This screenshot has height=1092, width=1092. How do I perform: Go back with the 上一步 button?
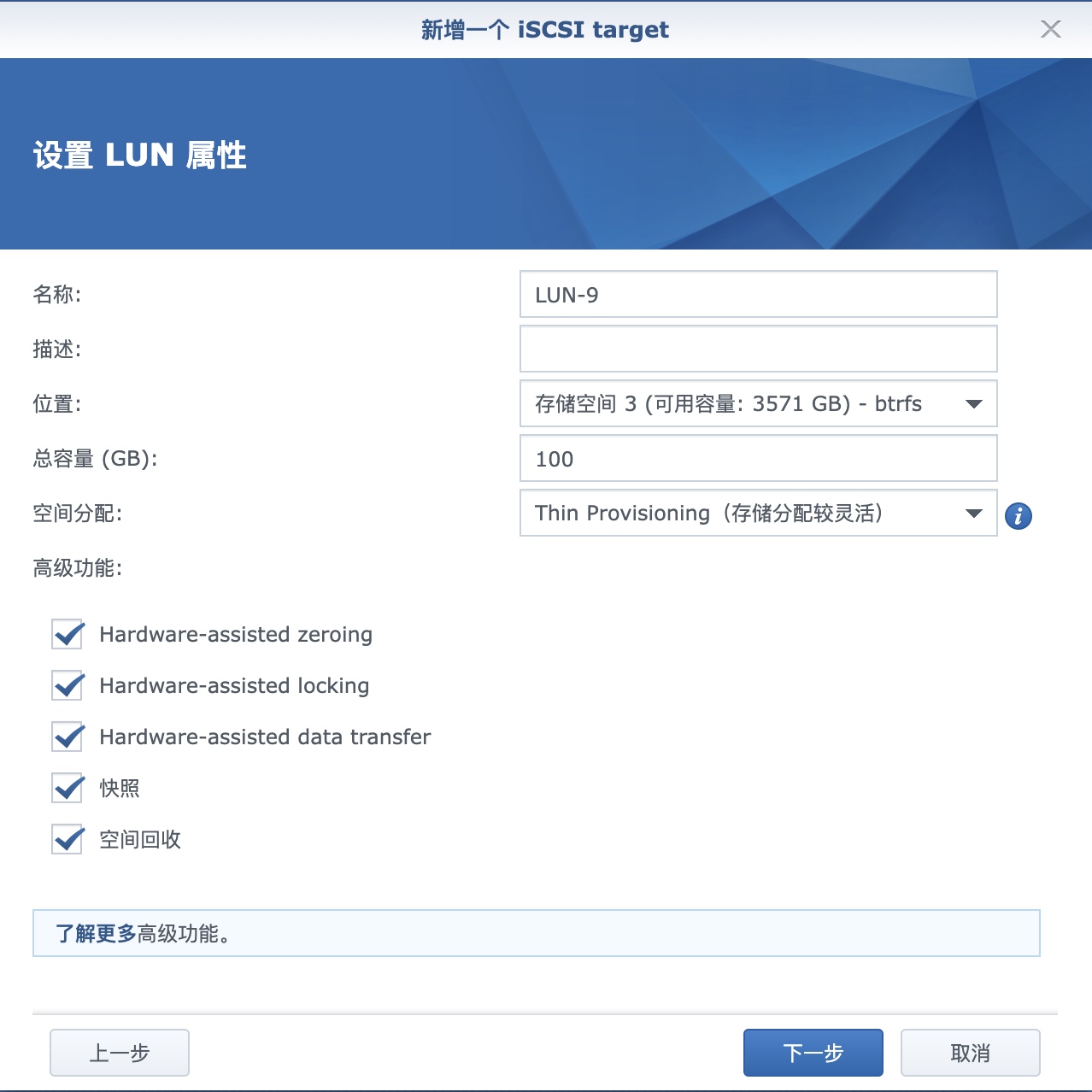coord(120,1053)
